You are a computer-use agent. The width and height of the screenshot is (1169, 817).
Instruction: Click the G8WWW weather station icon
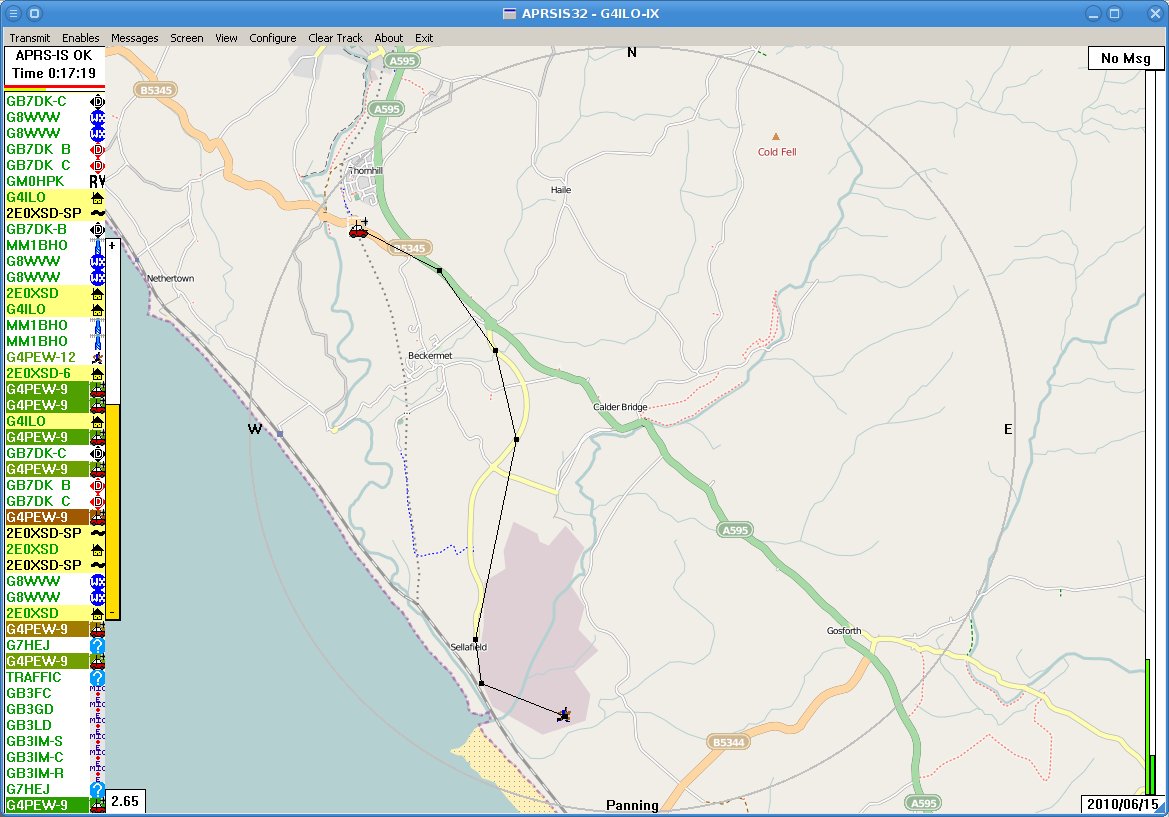(x=96, y=118)
